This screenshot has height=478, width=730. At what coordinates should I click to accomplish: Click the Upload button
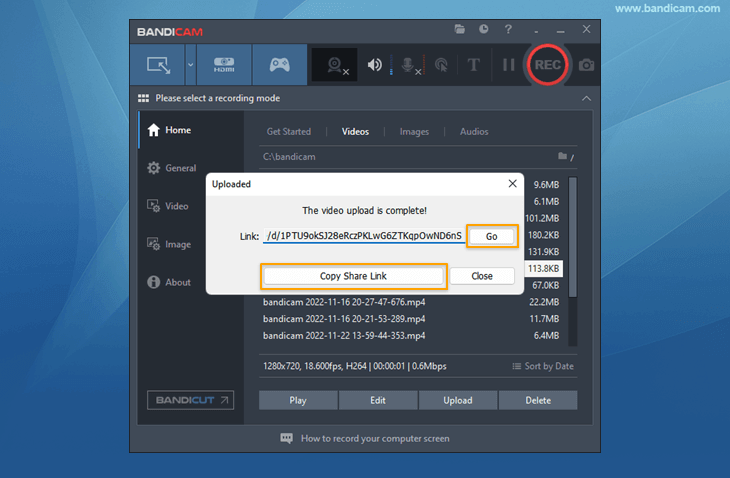pyautogui.click(x=458, y=400)
